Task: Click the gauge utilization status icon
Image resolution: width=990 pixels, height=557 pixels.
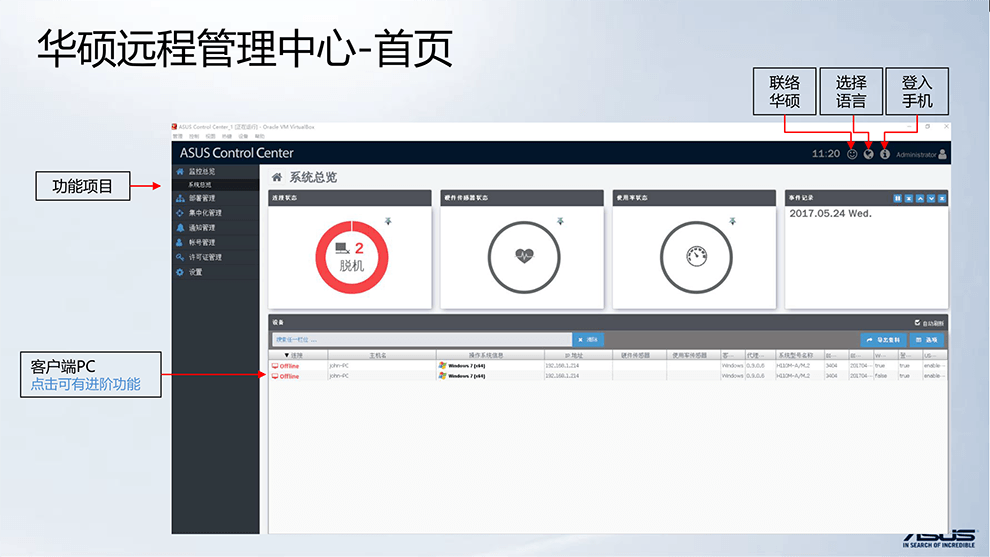Action: pos(696,256)
